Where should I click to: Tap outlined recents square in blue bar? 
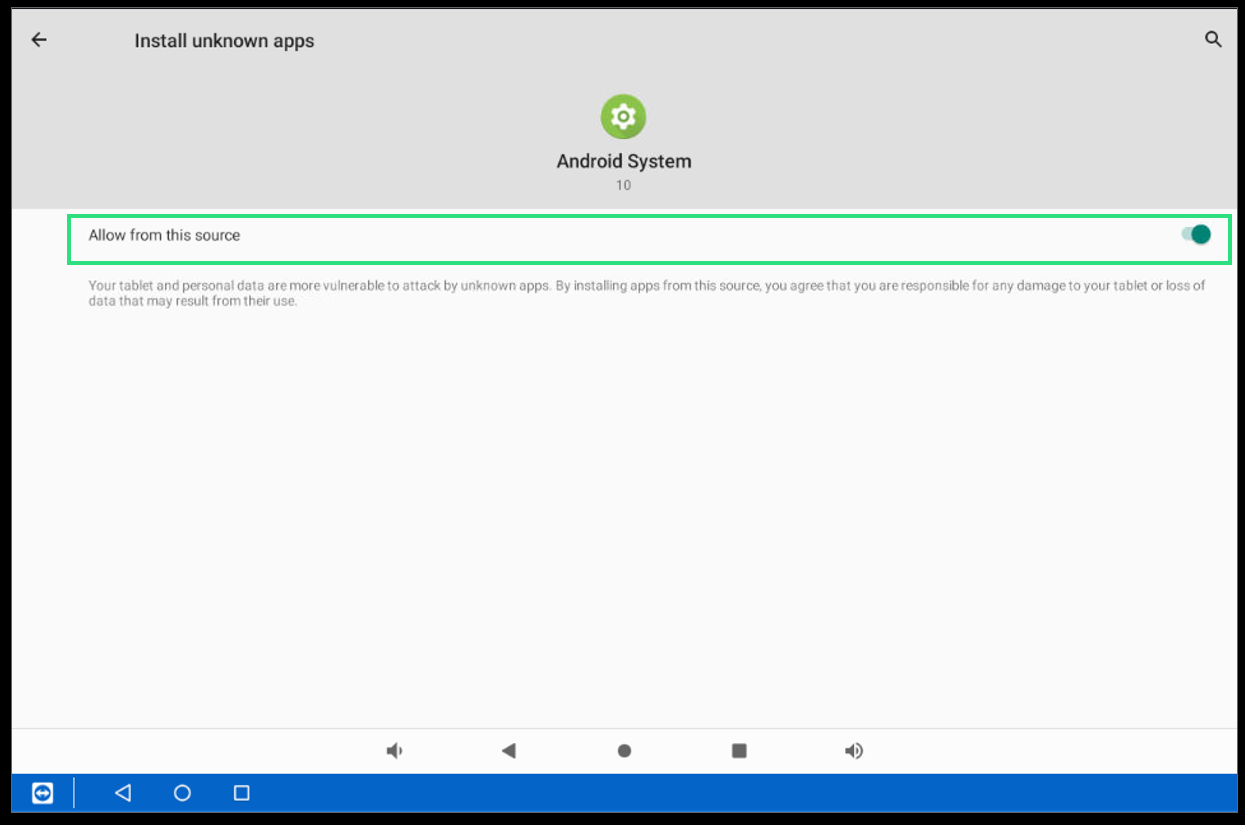(241, 793)
